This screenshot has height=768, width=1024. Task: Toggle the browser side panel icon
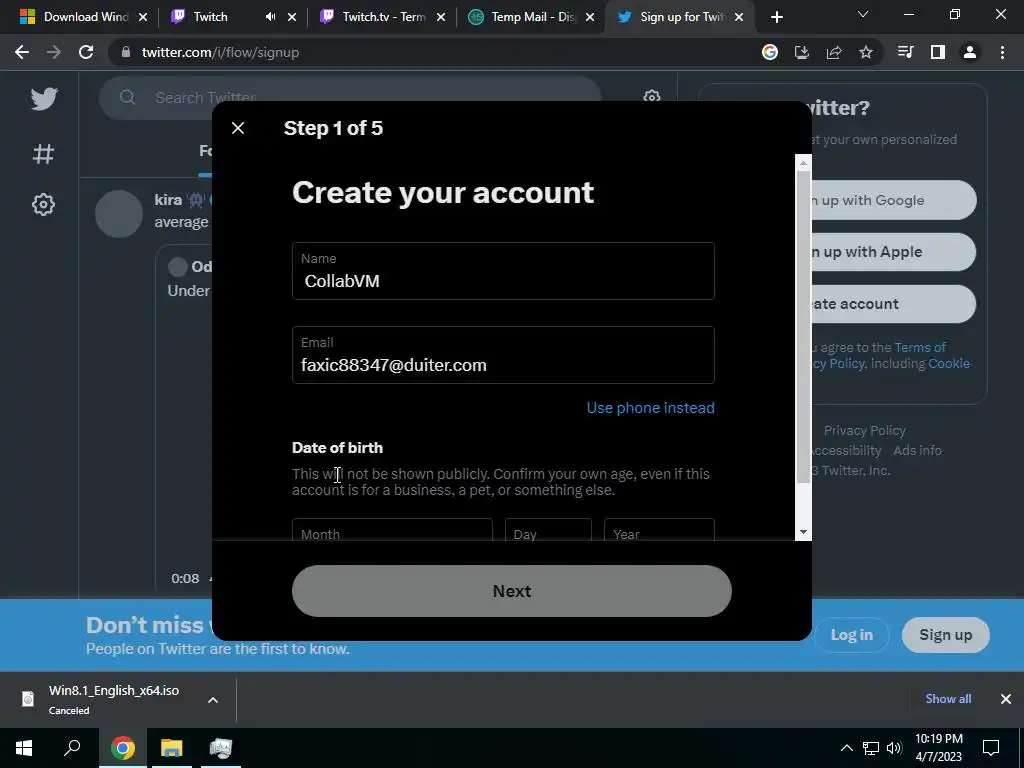tap(938, 52)
